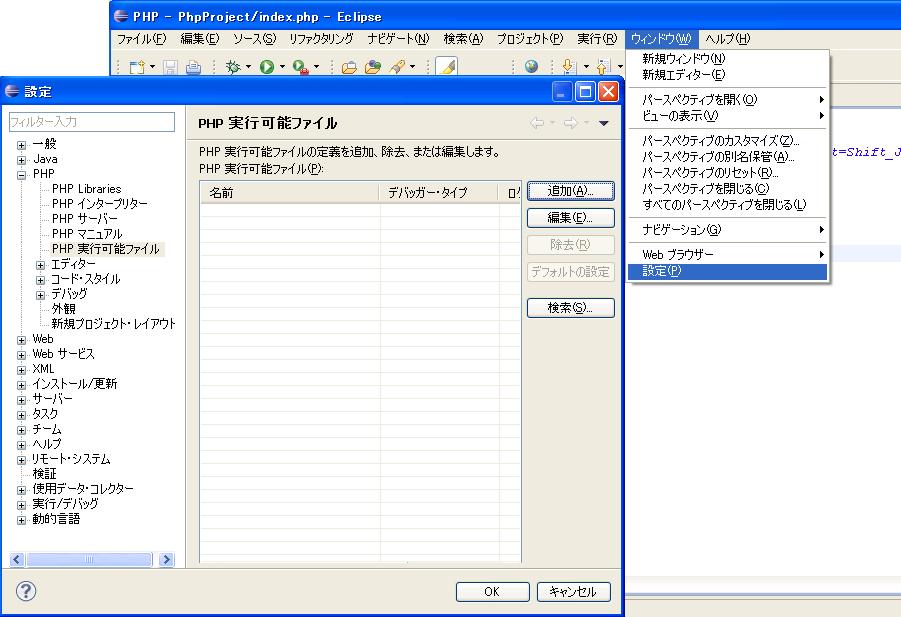Image resolution: width=901 pixels, height=617 pixels.
Task: Expand the インストール/更新 tree node
Action: 21,385
